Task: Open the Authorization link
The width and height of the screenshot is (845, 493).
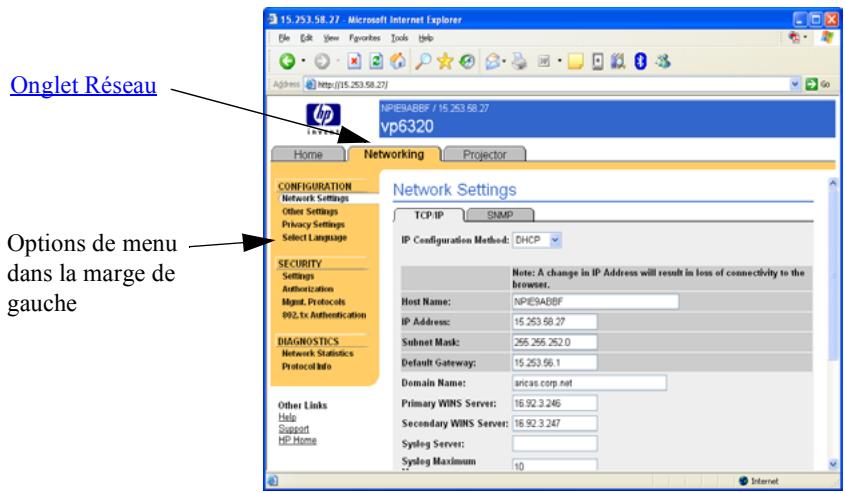Action: 308,289
